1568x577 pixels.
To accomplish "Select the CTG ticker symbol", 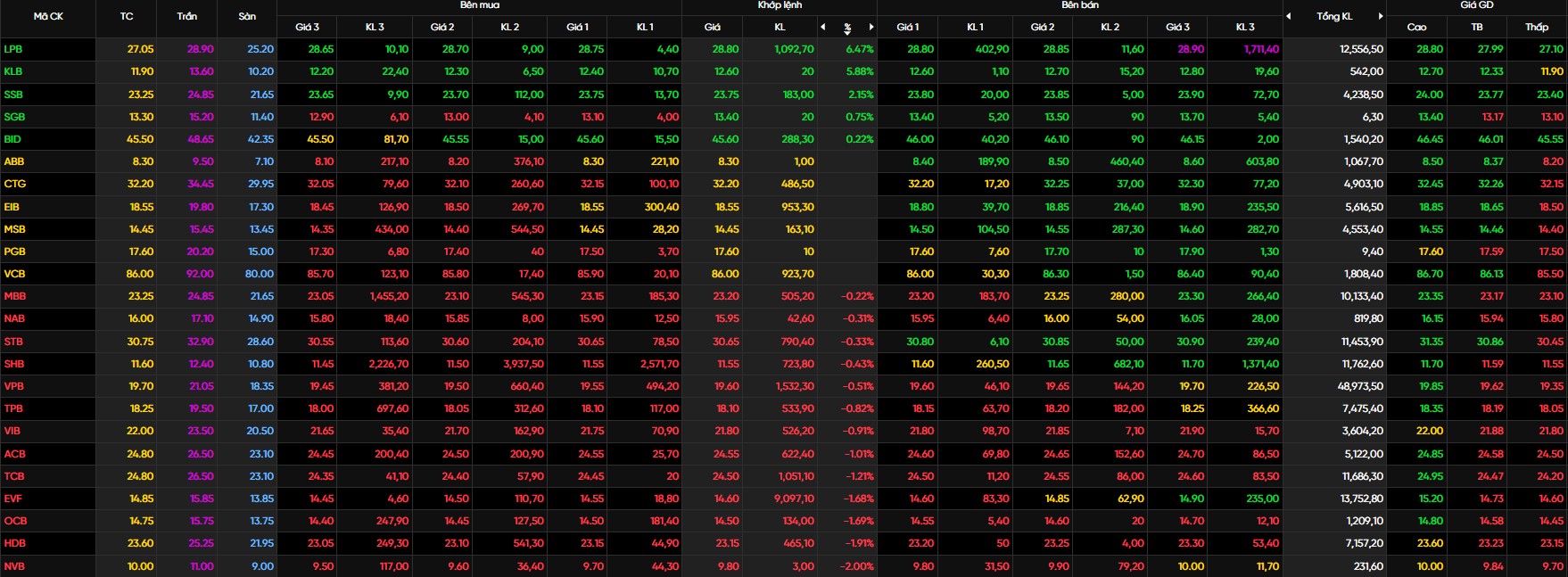I will click(14, 184).
